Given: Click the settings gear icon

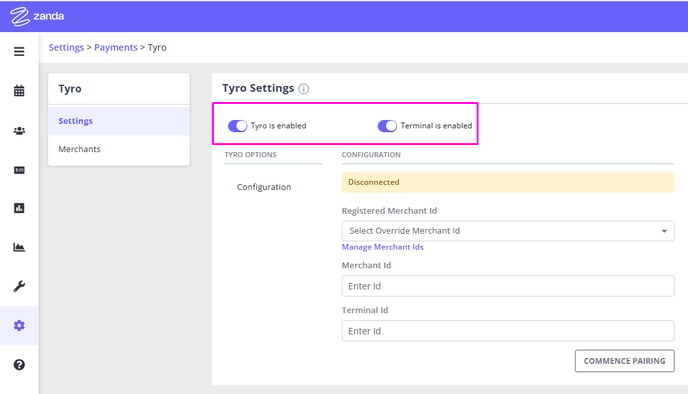Looking at the screenshot, I should 19,326.
